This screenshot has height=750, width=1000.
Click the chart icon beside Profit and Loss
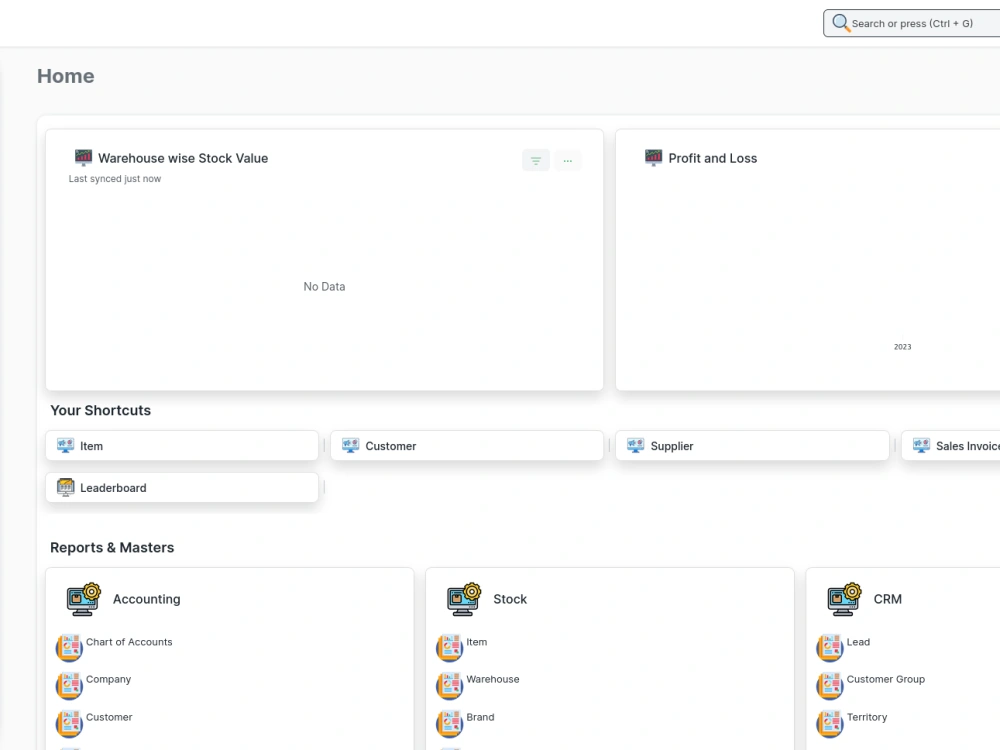pos(653,157)
